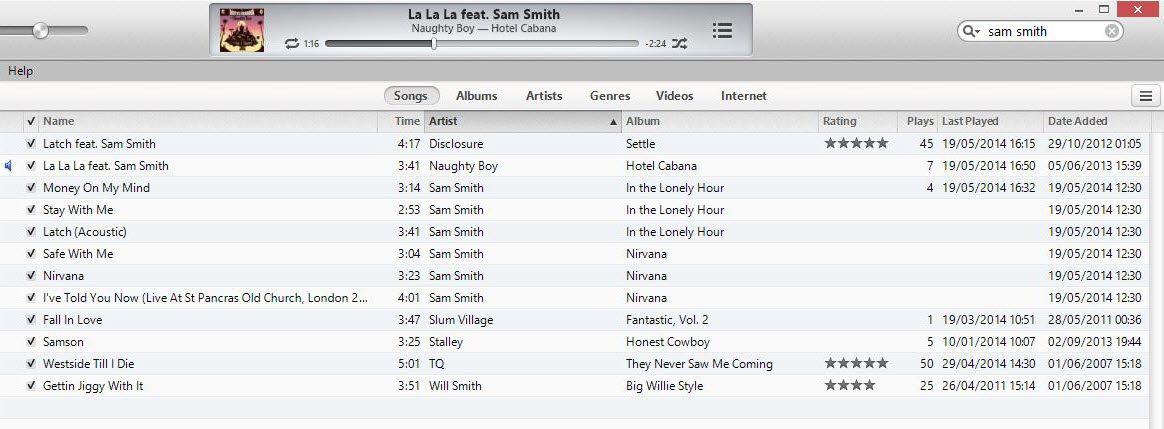Uncheck Safe With Me
1164x429 pixels.
point(30,254)
